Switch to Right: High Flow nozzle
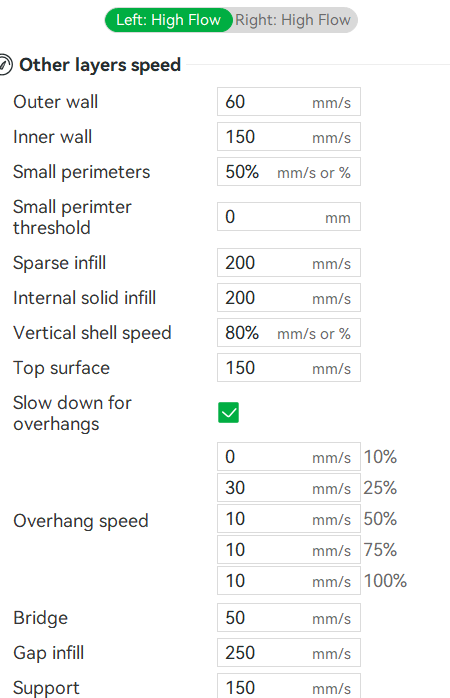The height and width of the screenshot is (698, 450). pyautogui.click(x=293, y=20)
